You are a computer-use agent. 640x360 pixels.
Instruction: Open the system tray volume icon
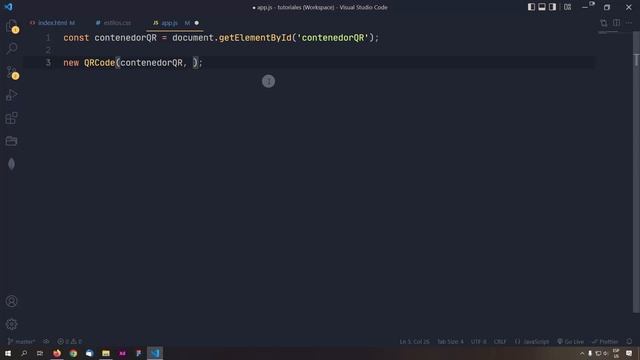[x=606, y=353]
